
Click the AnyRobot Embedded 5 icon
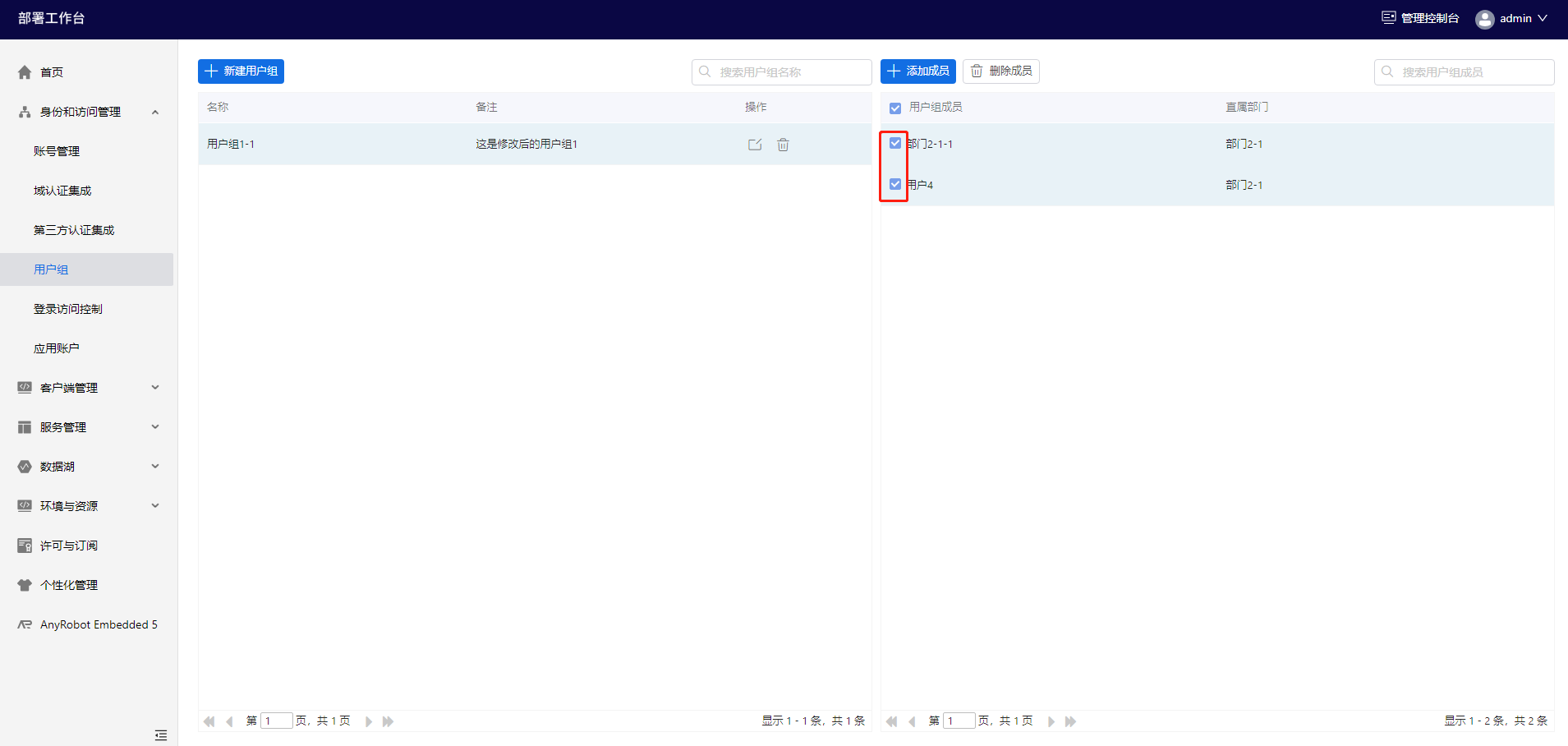tap(25, 624)
